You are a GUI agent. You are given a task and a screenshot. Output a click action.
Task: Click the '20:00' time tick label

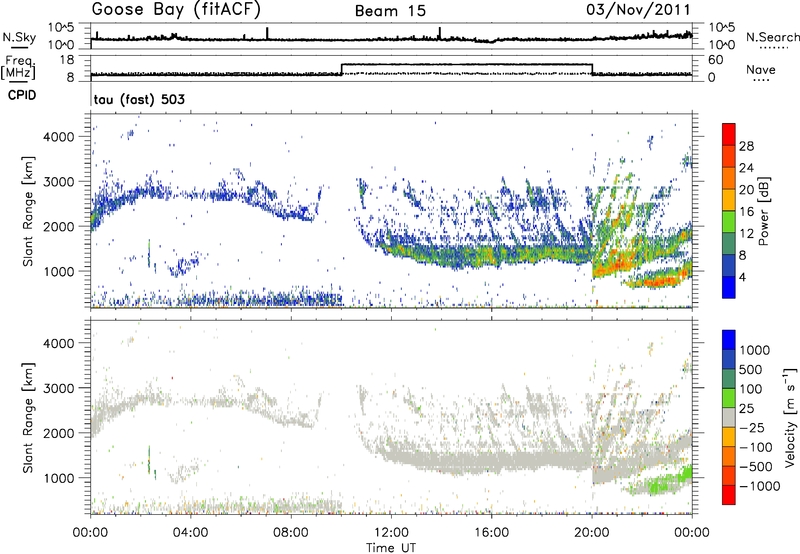tap(592, 533)
